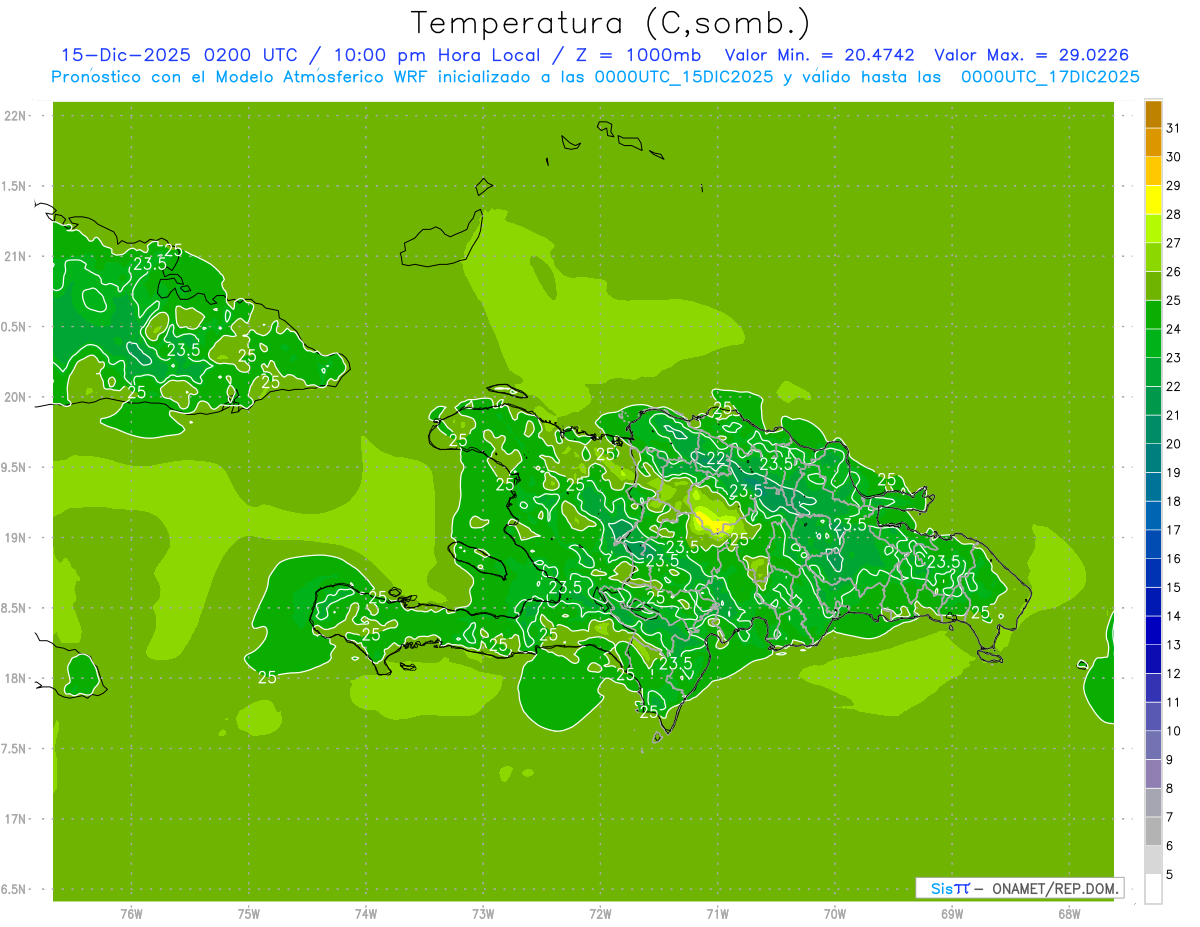The width and height of the screenshot is (1200, 927).
Task: Click the 72W longitude axis label
Action: pos(600,914)
